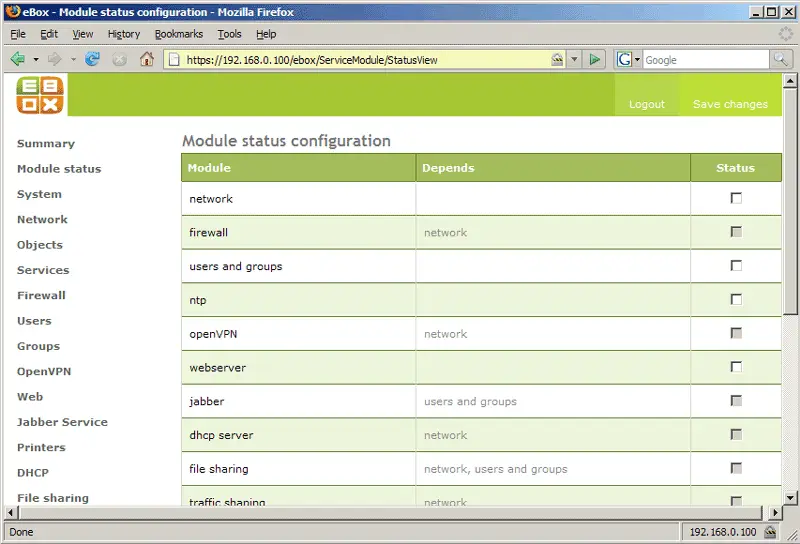Toggle the openVPN module checkbox
The height and width of the screenshot is (544, 800).
click(x=736, y=333)
